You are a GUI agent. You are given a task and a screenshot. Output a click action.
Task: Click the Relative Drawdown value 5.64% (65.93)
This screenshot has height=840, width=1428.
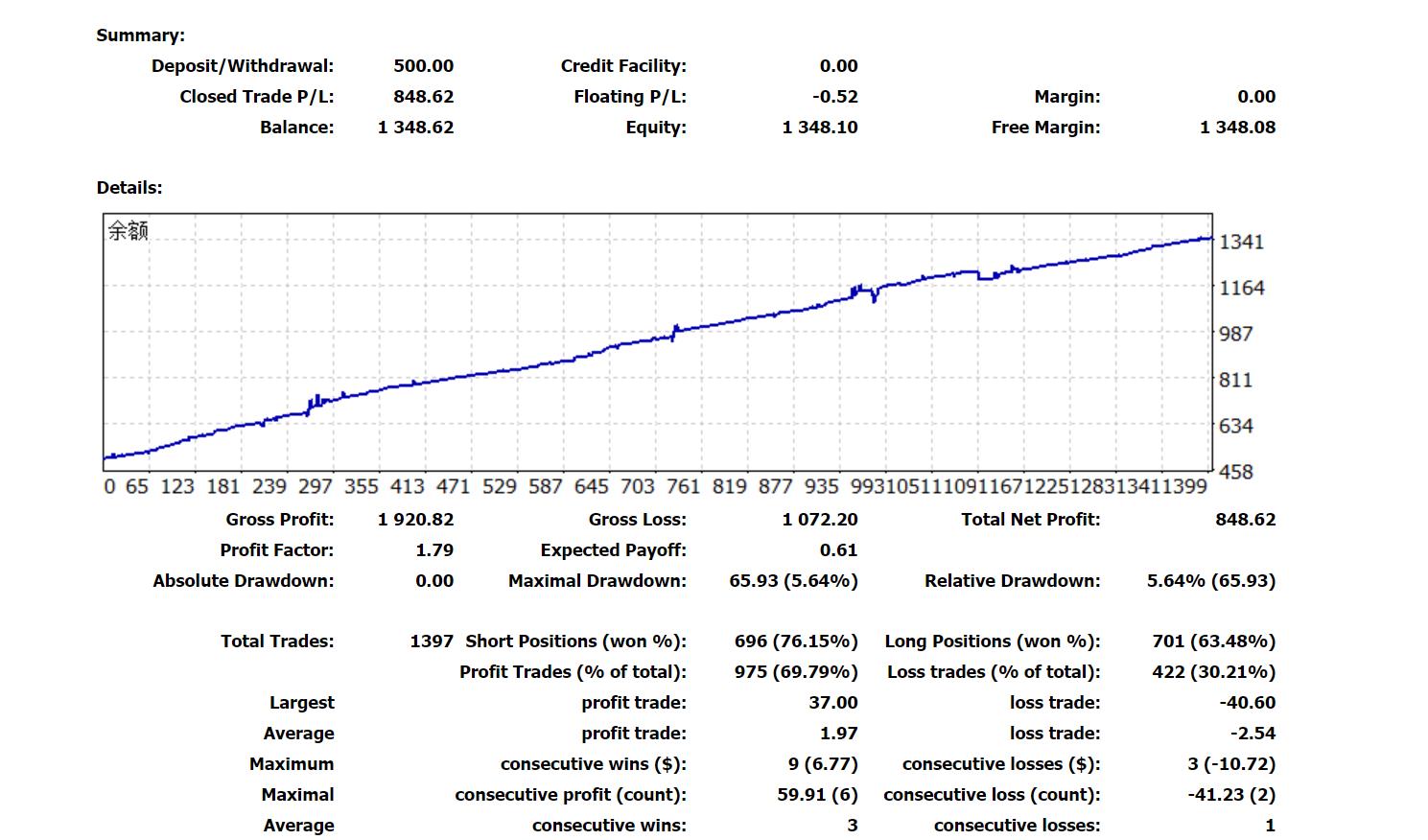[x=1211, y=581]
